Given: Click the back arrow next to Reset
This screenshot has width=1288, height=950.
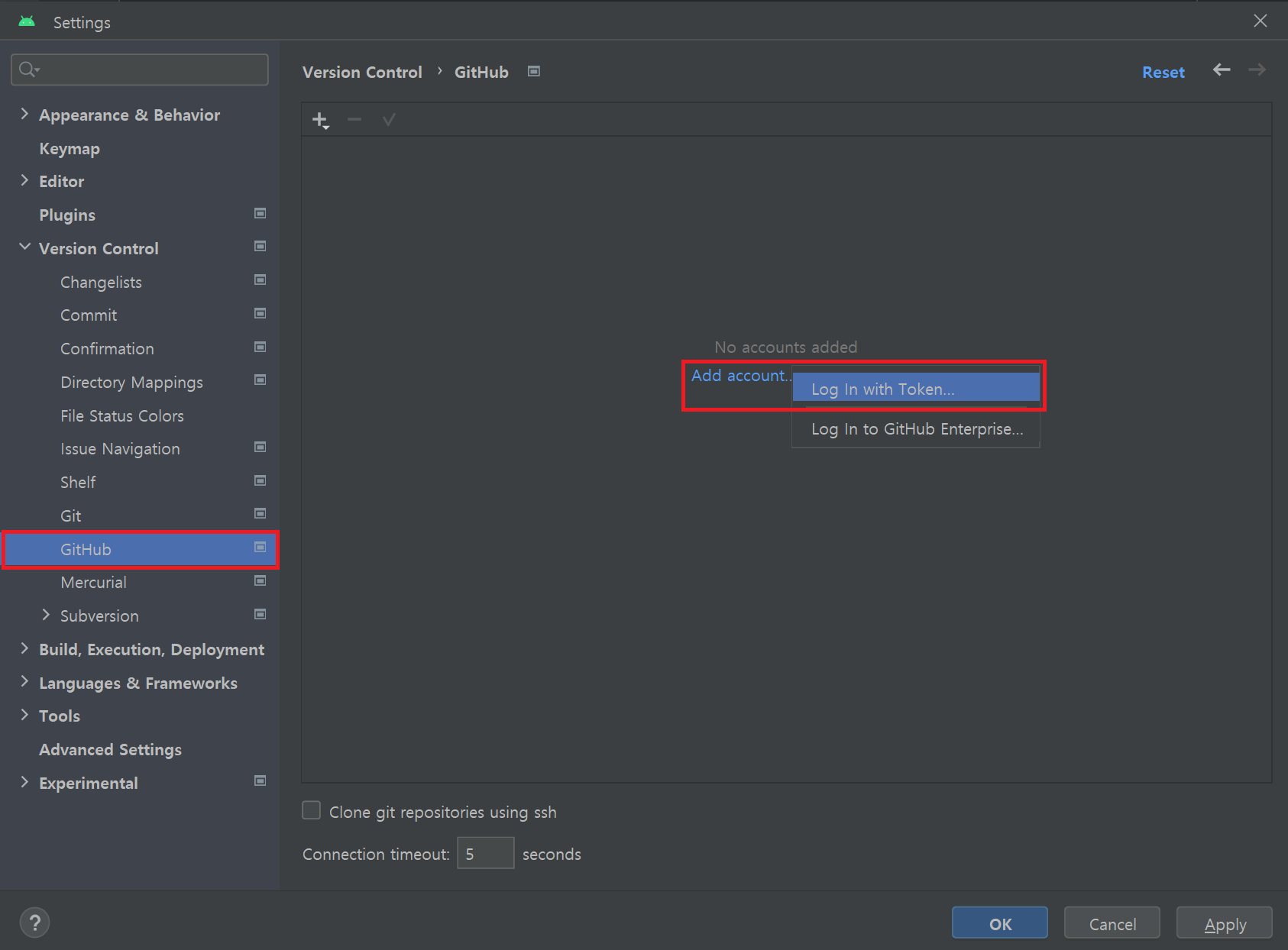Looking at the screenshot, I should click(1222, 70).
